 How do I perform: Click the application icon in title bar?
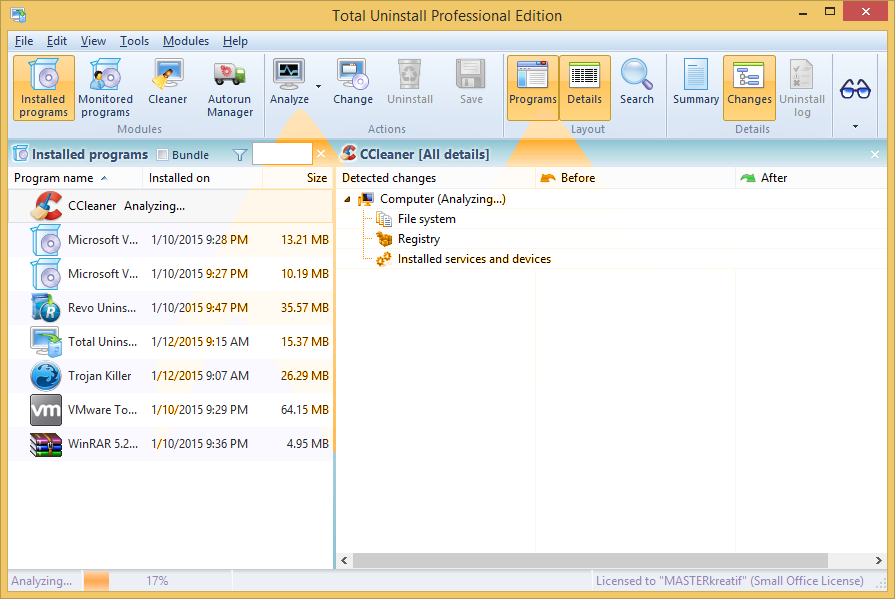coord(18,15)
